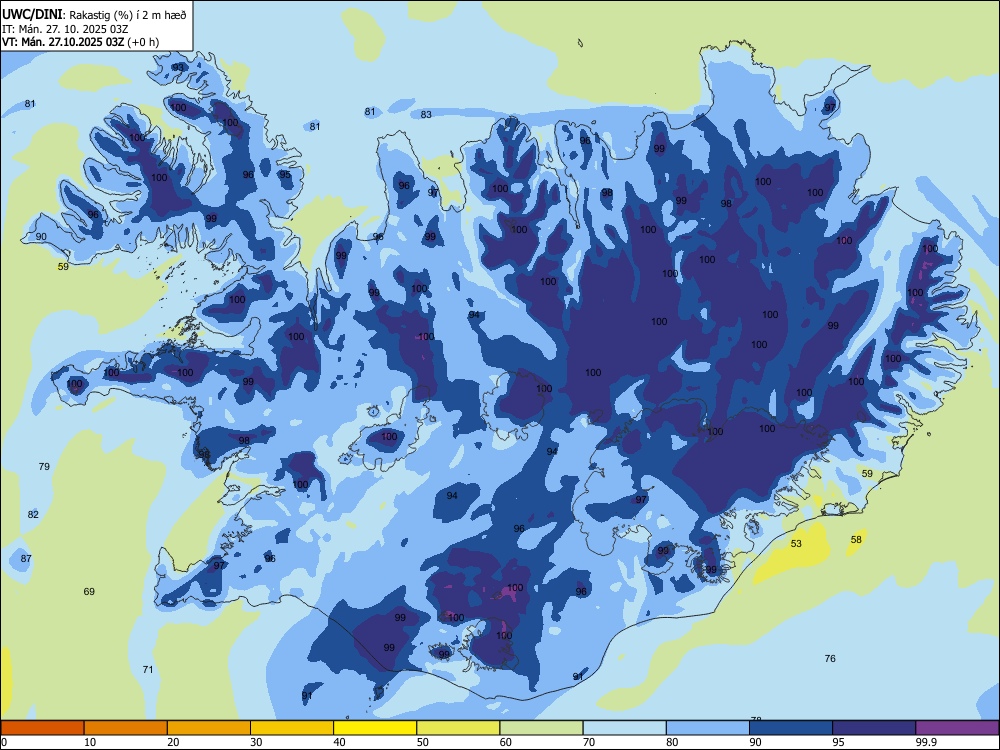Click the legend tick label '20'
1000x750 pixels.
pos(173,742)
